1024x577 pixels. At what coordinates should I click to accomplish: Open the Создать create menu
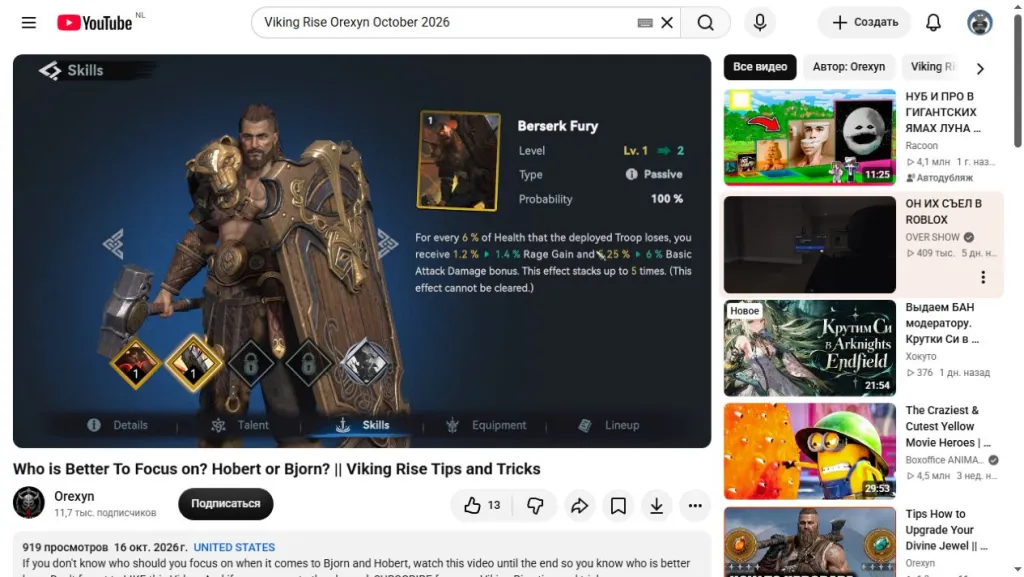click(x=865, y=23)
